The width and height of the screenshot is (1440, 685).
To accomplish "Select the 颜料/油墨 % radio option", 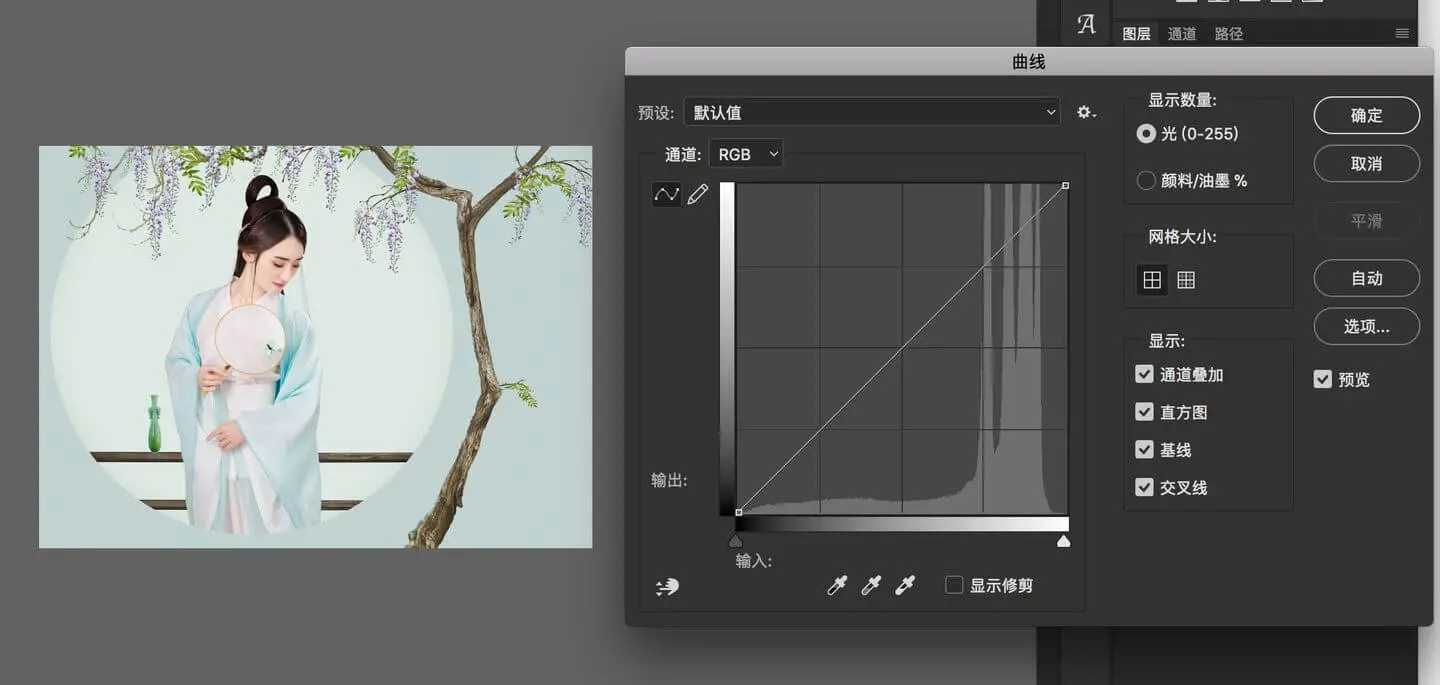I will [1146, 181].
